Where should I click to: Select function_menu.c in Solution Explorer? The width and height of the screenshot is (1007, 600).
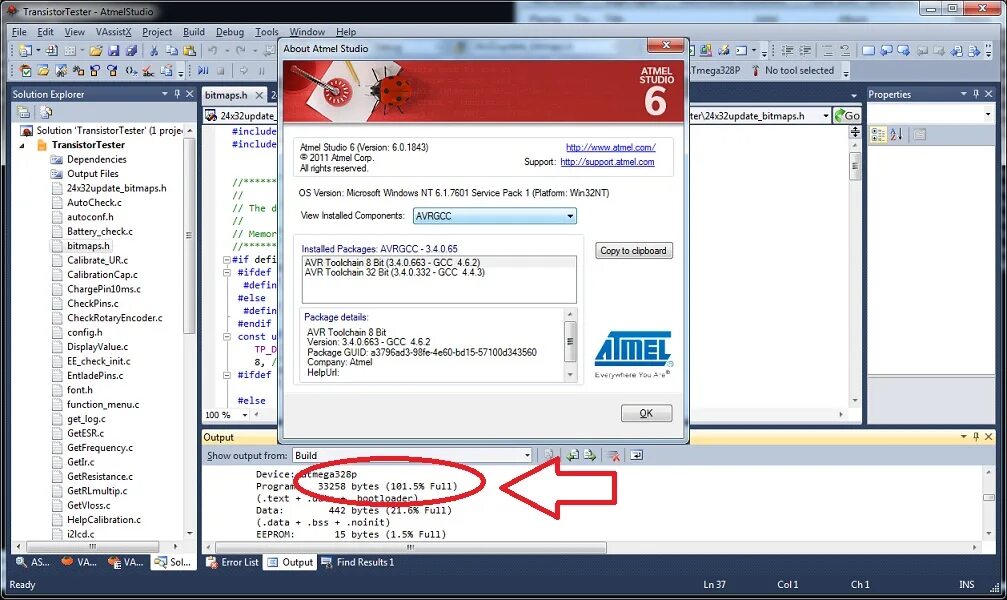[x=103, y=404]
